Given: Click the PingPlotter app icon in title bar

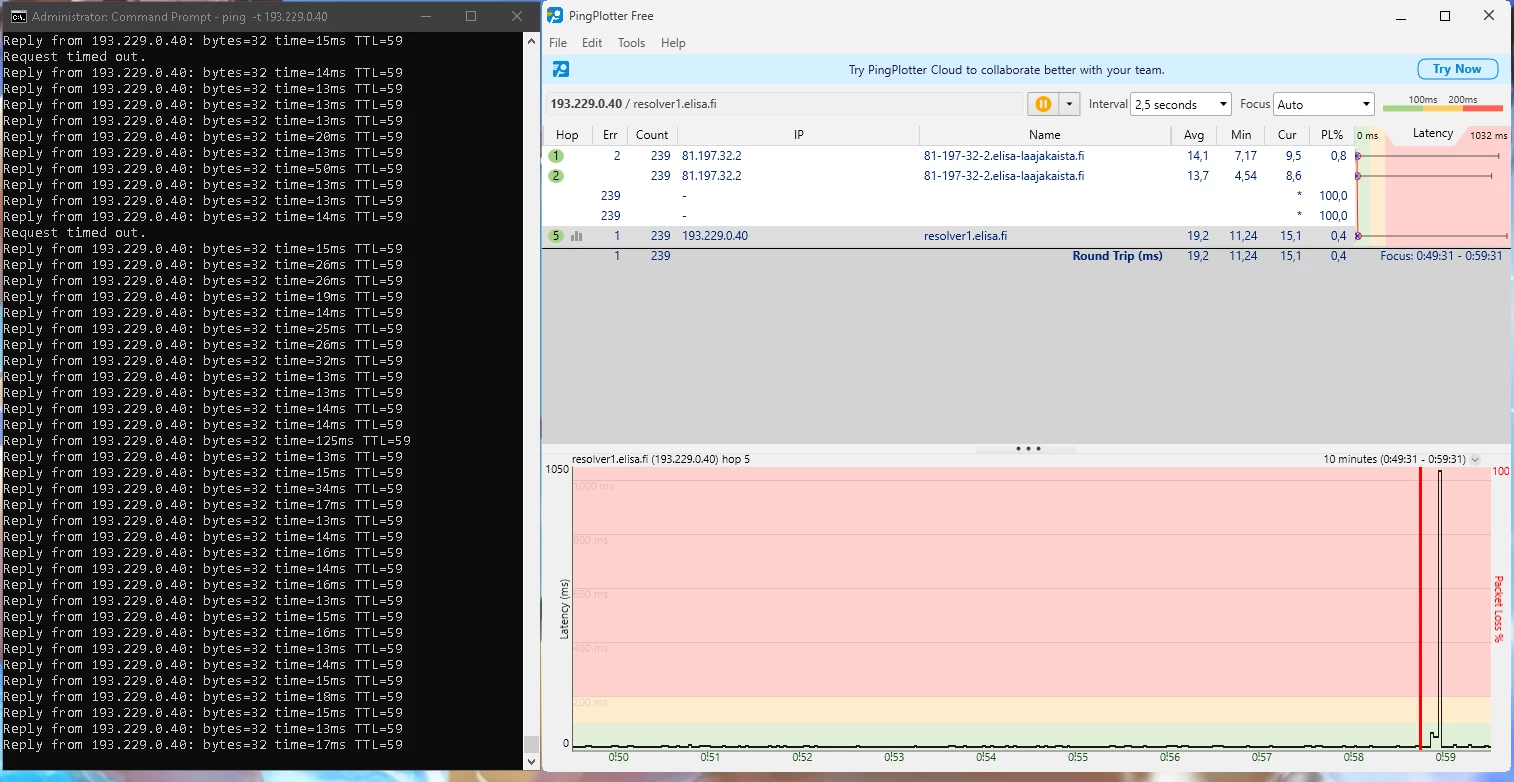Looking at the screenshot, I should 555,16.
